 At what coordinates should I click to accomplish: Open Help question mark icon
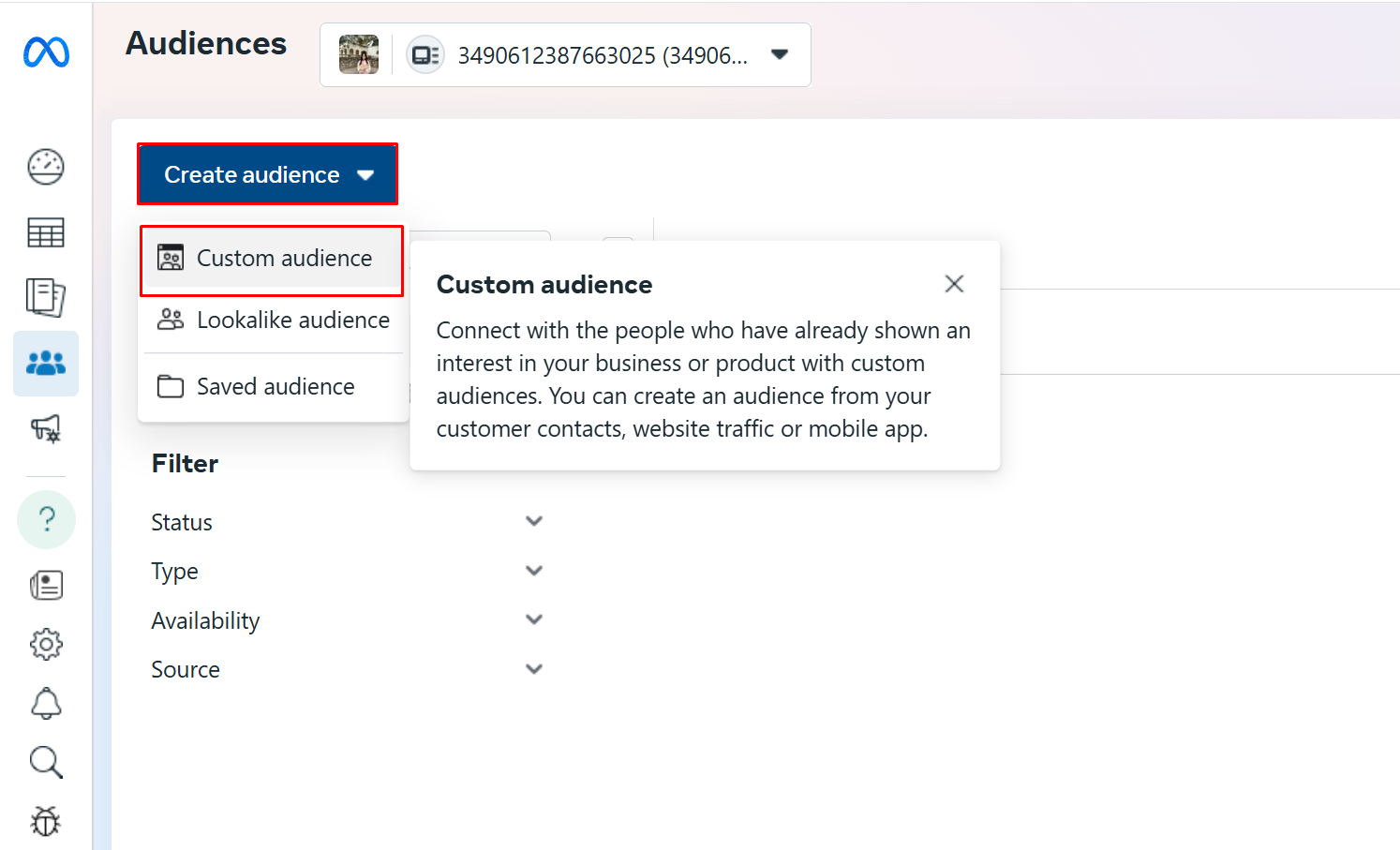pos(46,519)
